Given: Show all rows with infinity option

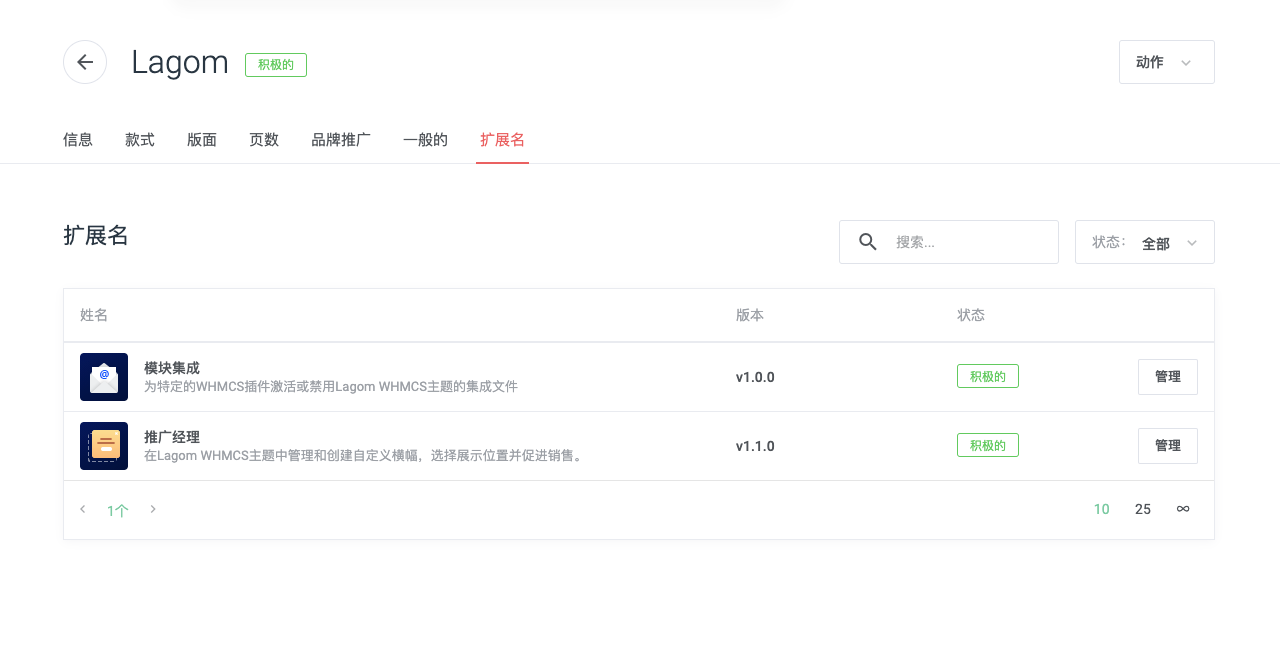Looking at the screenshot, I should click(x=1183, y=509).
